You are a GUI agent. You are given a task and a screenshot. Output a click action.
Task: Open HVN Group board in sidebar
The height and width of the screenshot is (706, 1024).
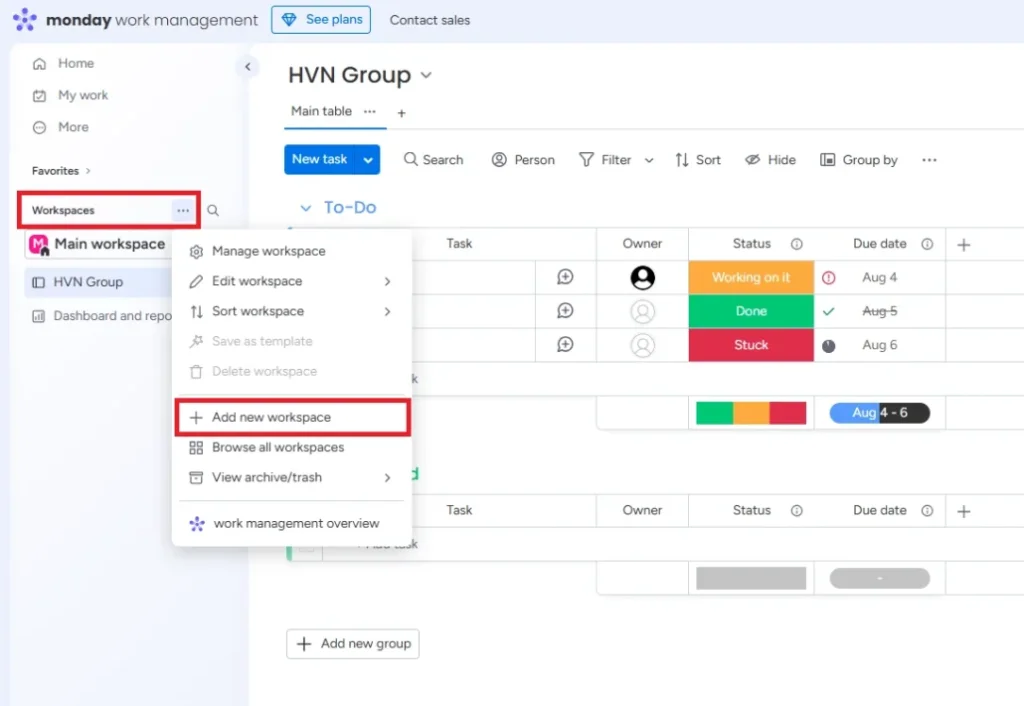click(98, 282)
